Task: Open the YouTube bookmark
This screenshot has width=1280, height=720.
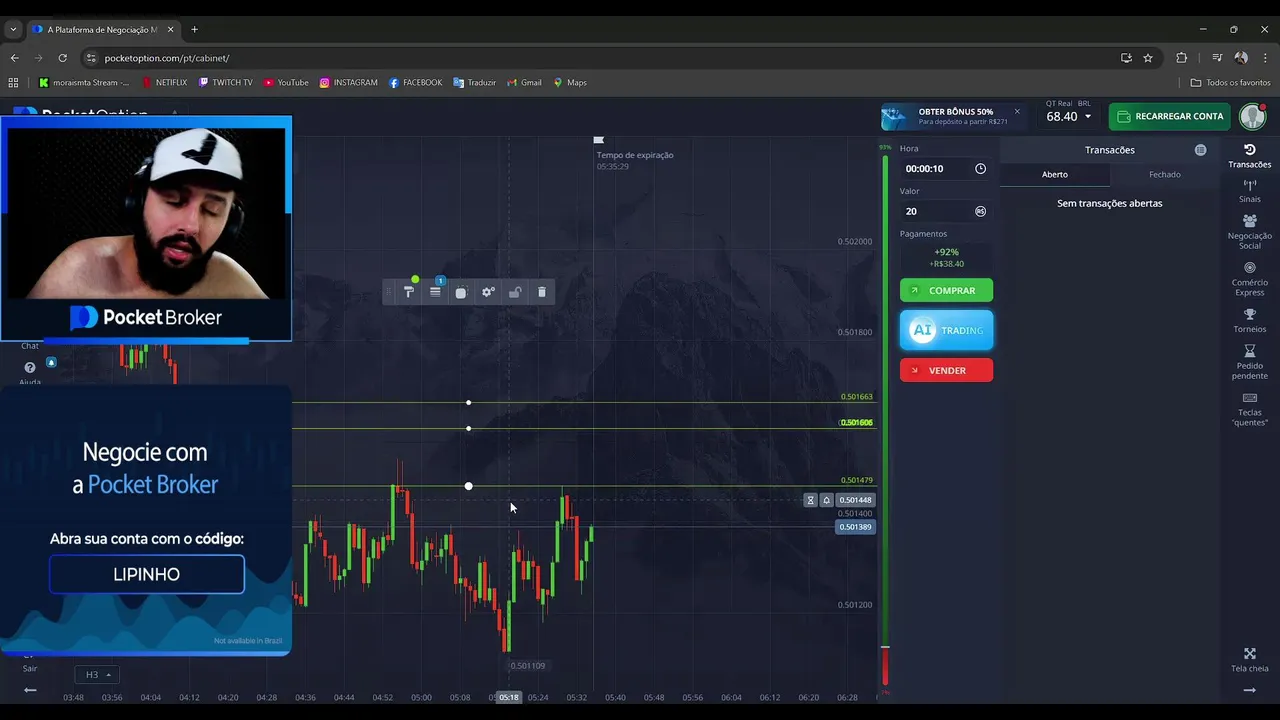Action: point(286,83)
